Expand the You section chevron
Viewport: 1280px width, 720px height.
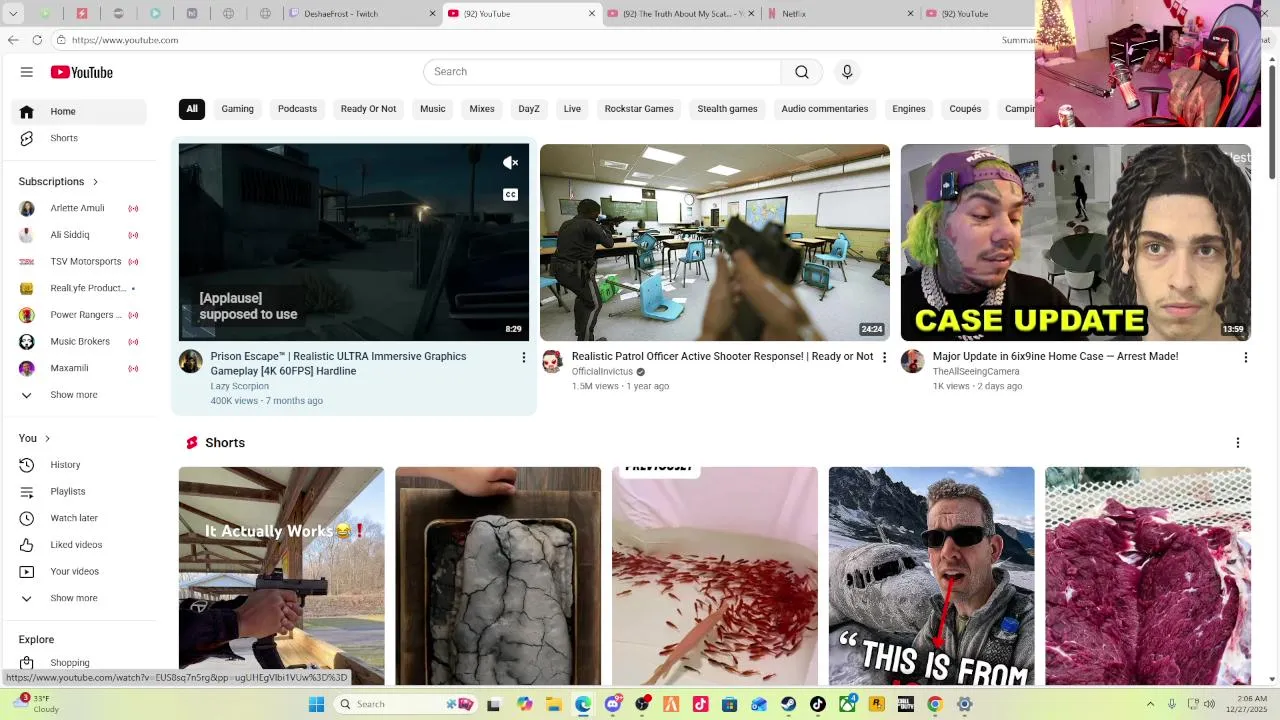pyautogui.click(x=47, y=439)
